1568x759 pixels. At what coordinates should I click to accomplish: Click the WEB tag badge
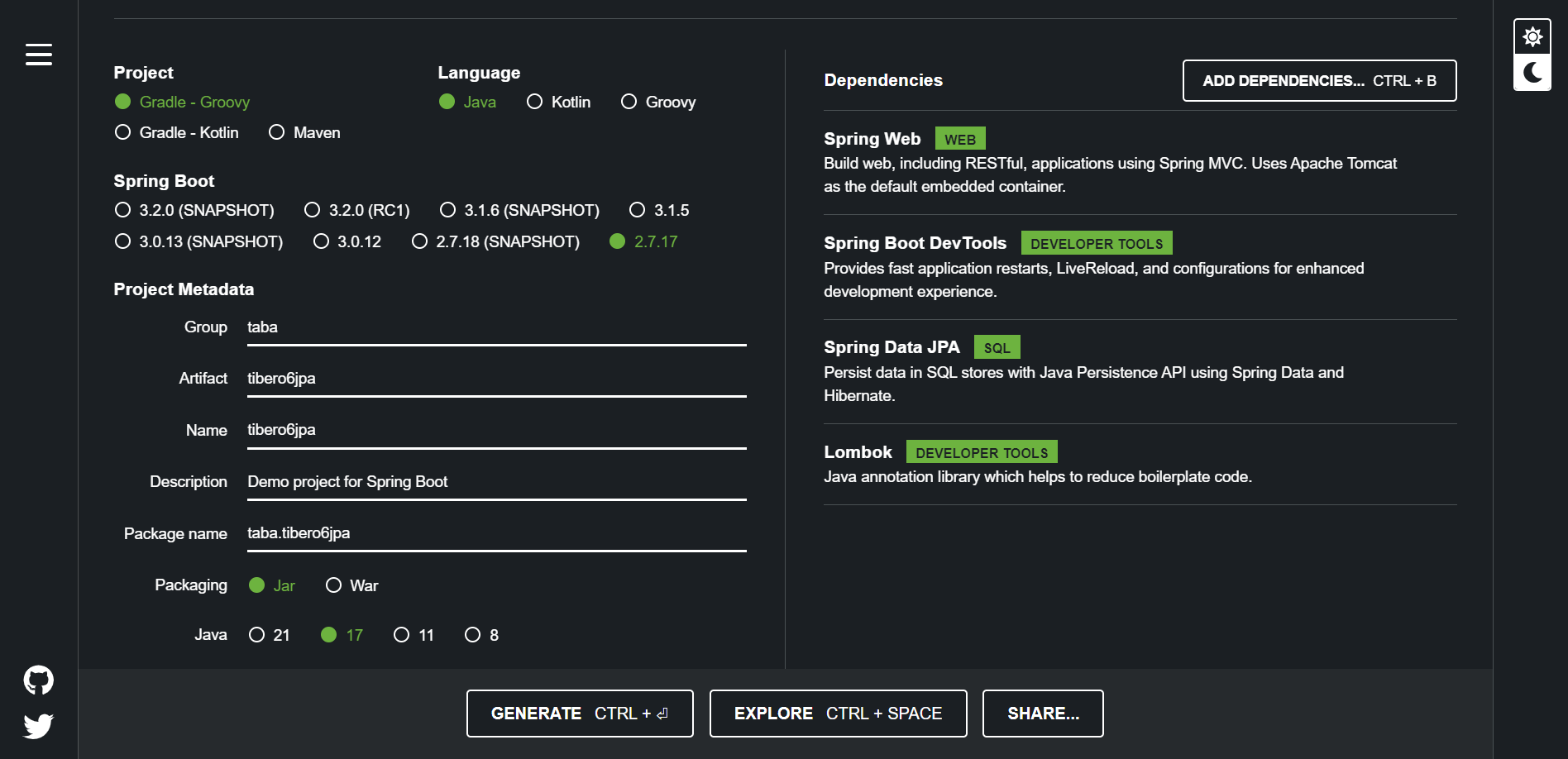pyautogui.click(x=960, y=139)
